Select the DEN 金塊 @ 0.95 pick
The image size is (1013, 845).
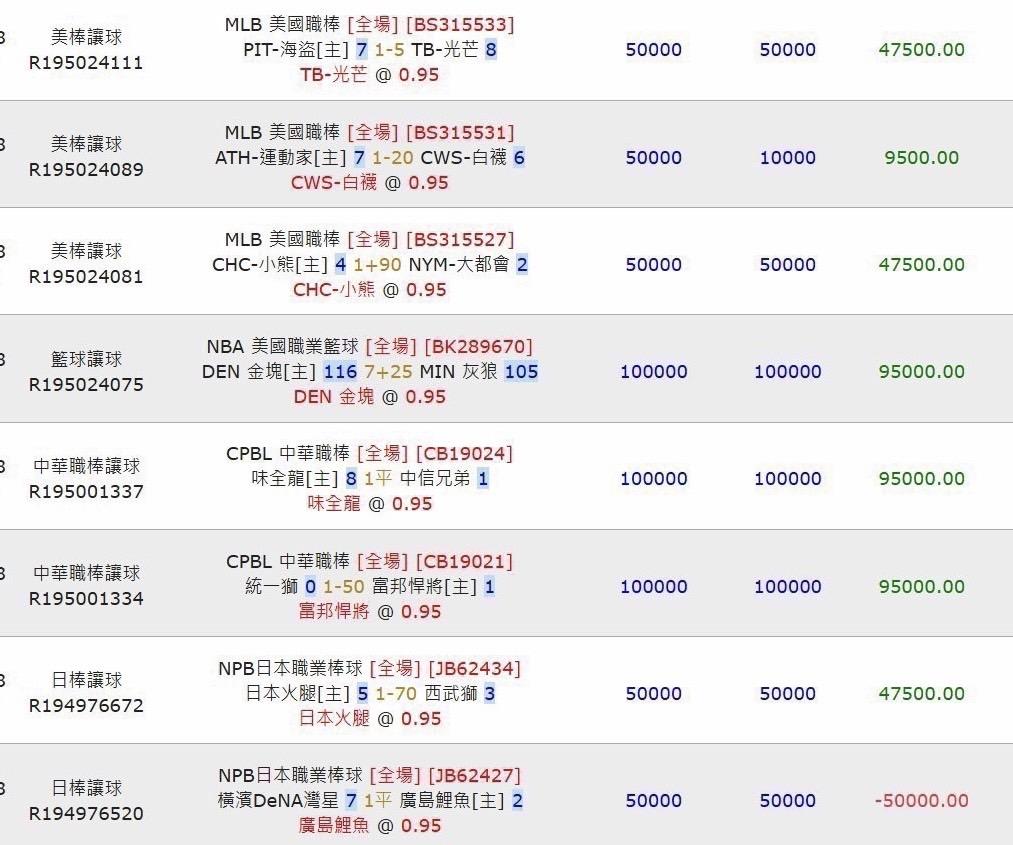tap(370, 397)
